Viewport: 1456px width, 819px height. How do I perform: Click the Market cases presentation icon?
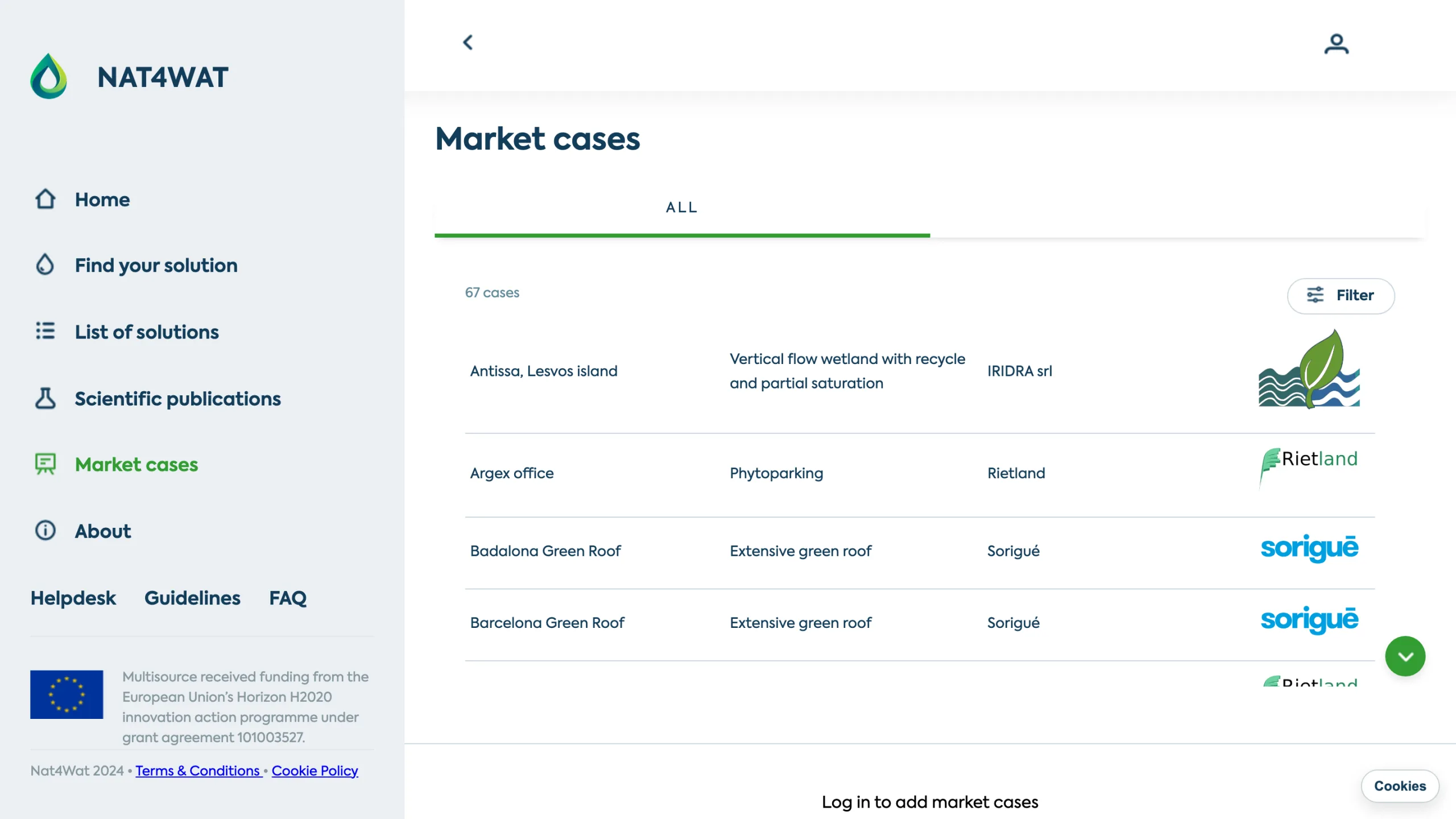(x=45, y=464)
